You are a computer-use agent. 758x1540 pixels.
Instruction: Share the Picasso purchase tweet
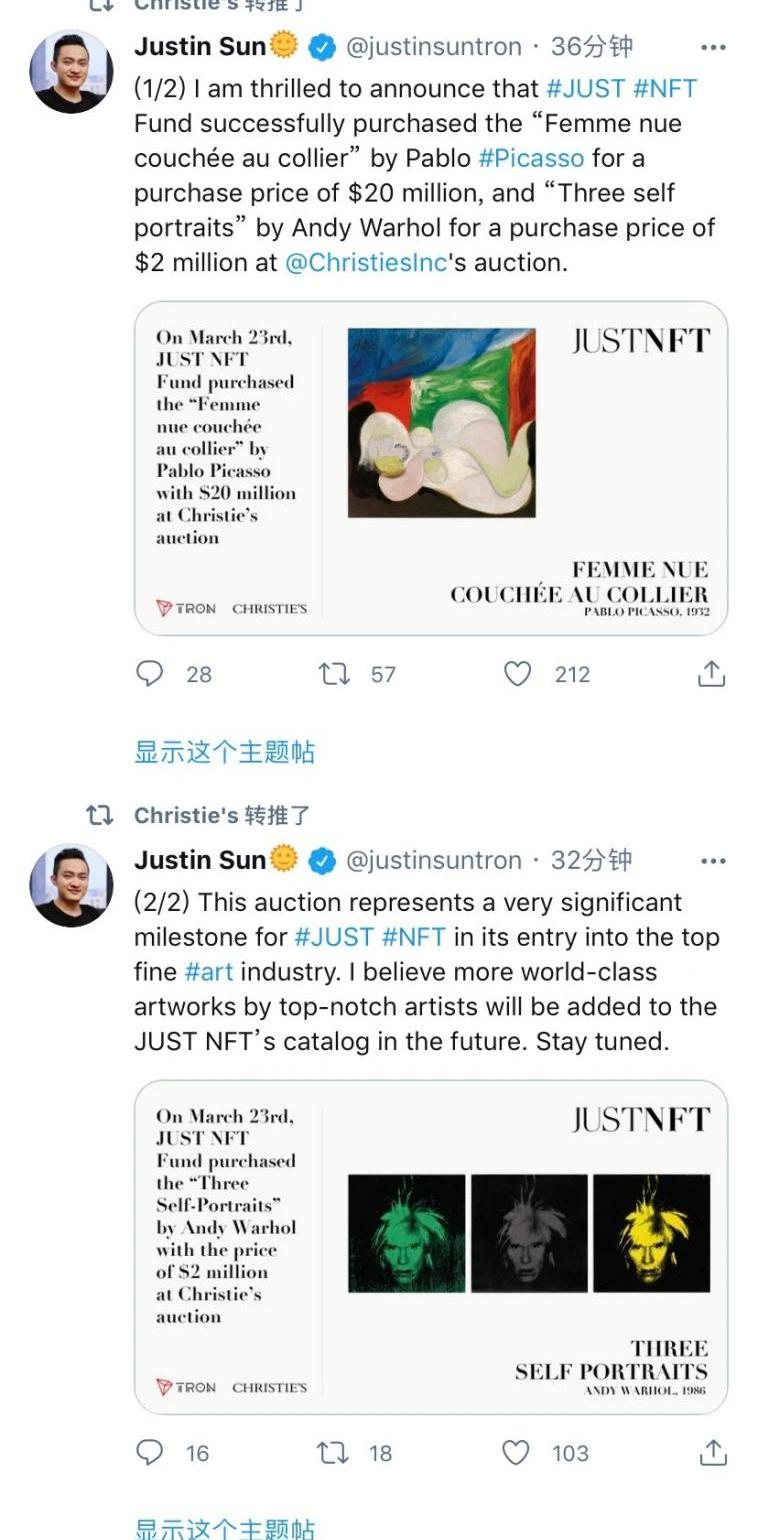click(x=711, y=674)
